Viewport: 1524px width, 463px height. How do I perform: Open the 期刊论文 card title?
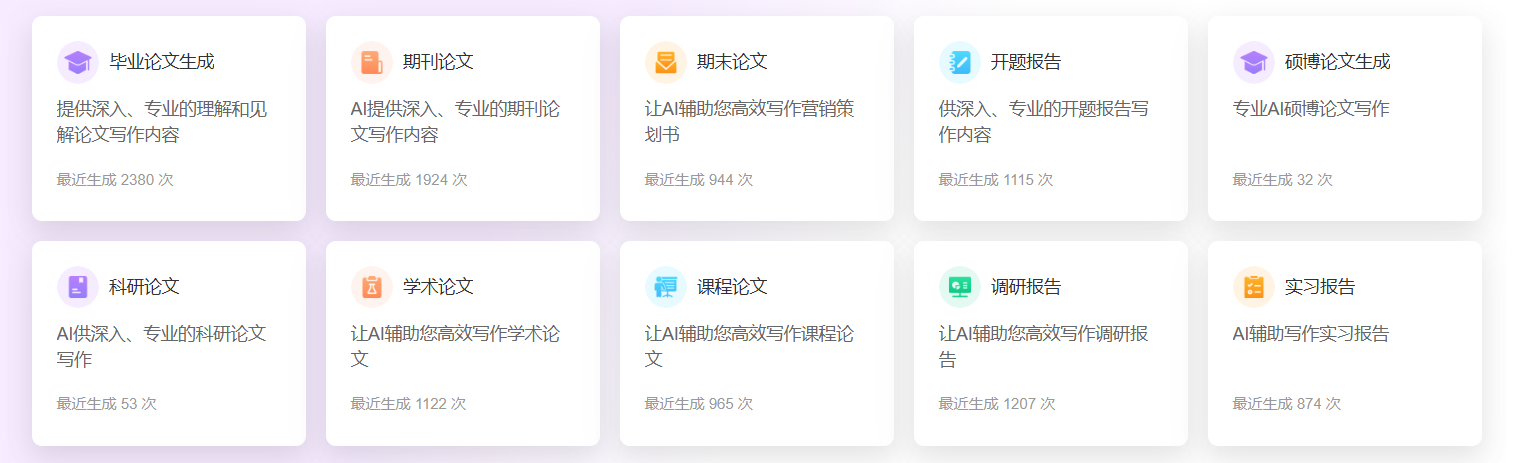coord(438,62)
